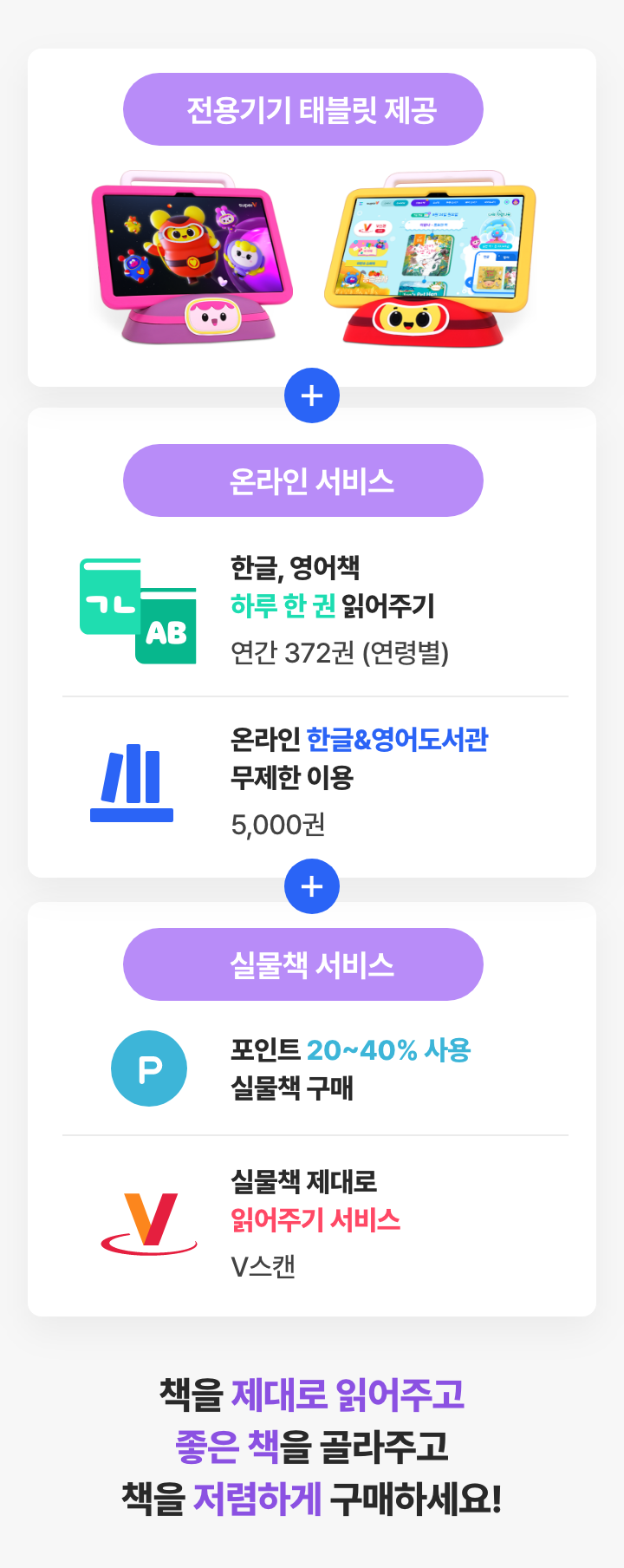Viewport: 624px width, 1568px height.
Task: Click the green Korean-English books icon
Action: (138, 611)
